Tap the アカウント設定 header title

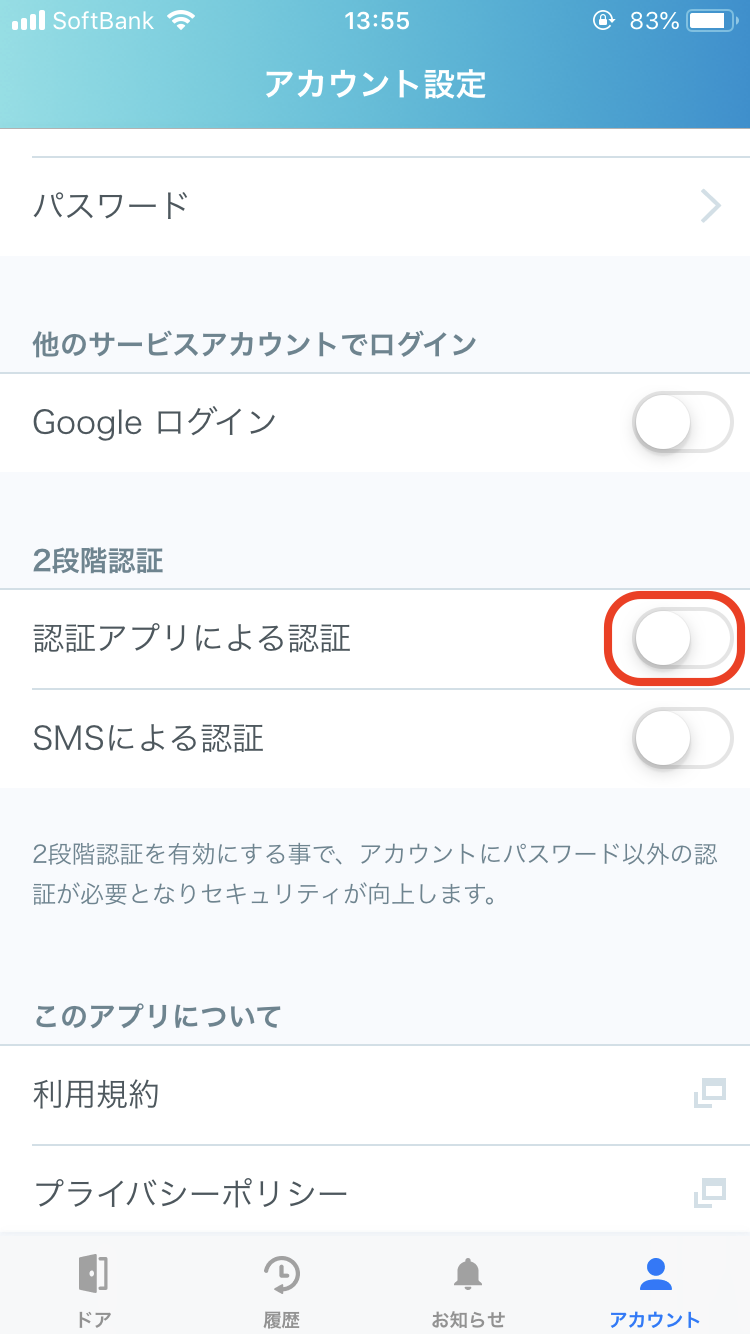(x=375, y=84)
